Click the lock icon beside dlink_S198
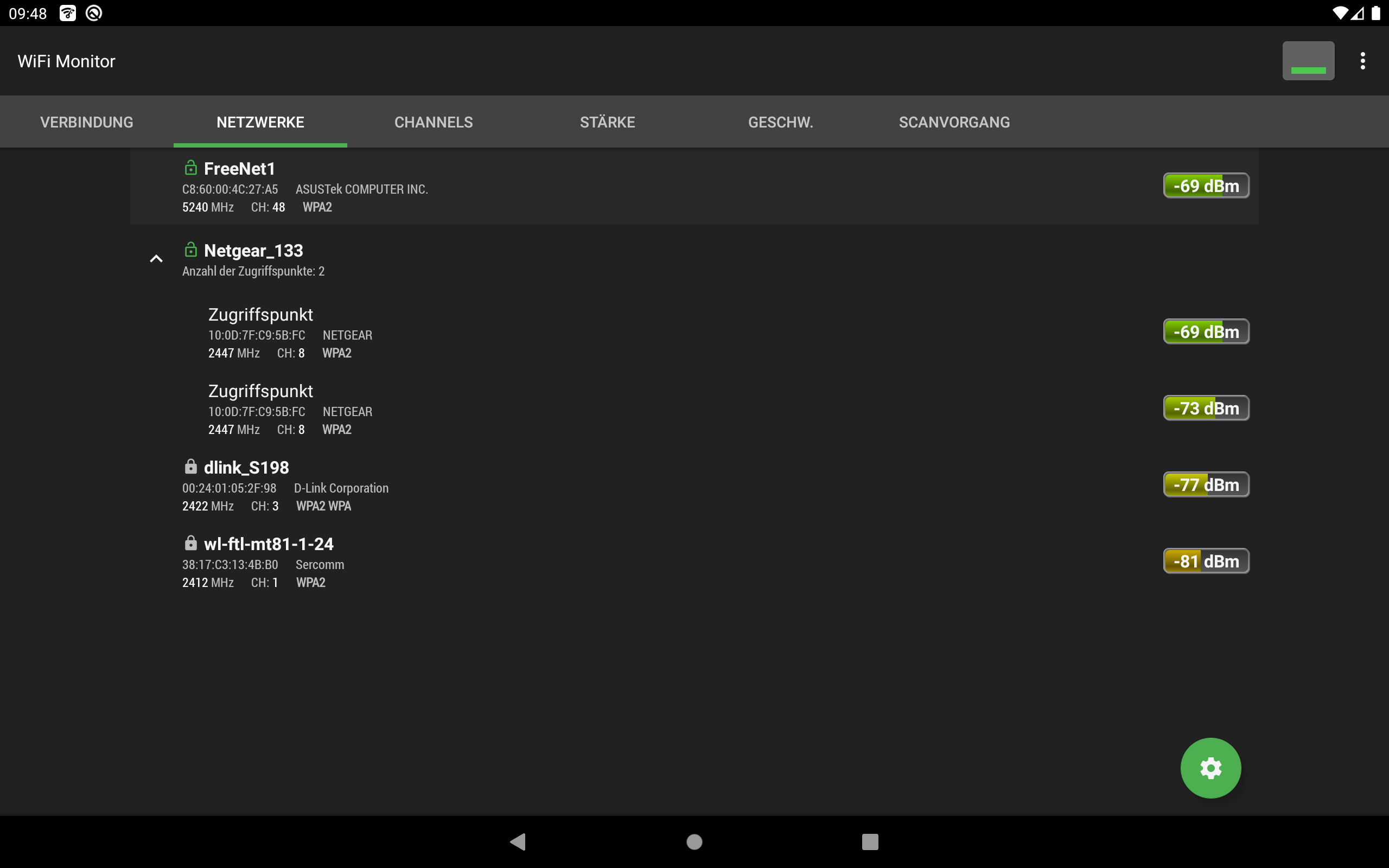This screenshot has height=868, width=1389. 190,466
